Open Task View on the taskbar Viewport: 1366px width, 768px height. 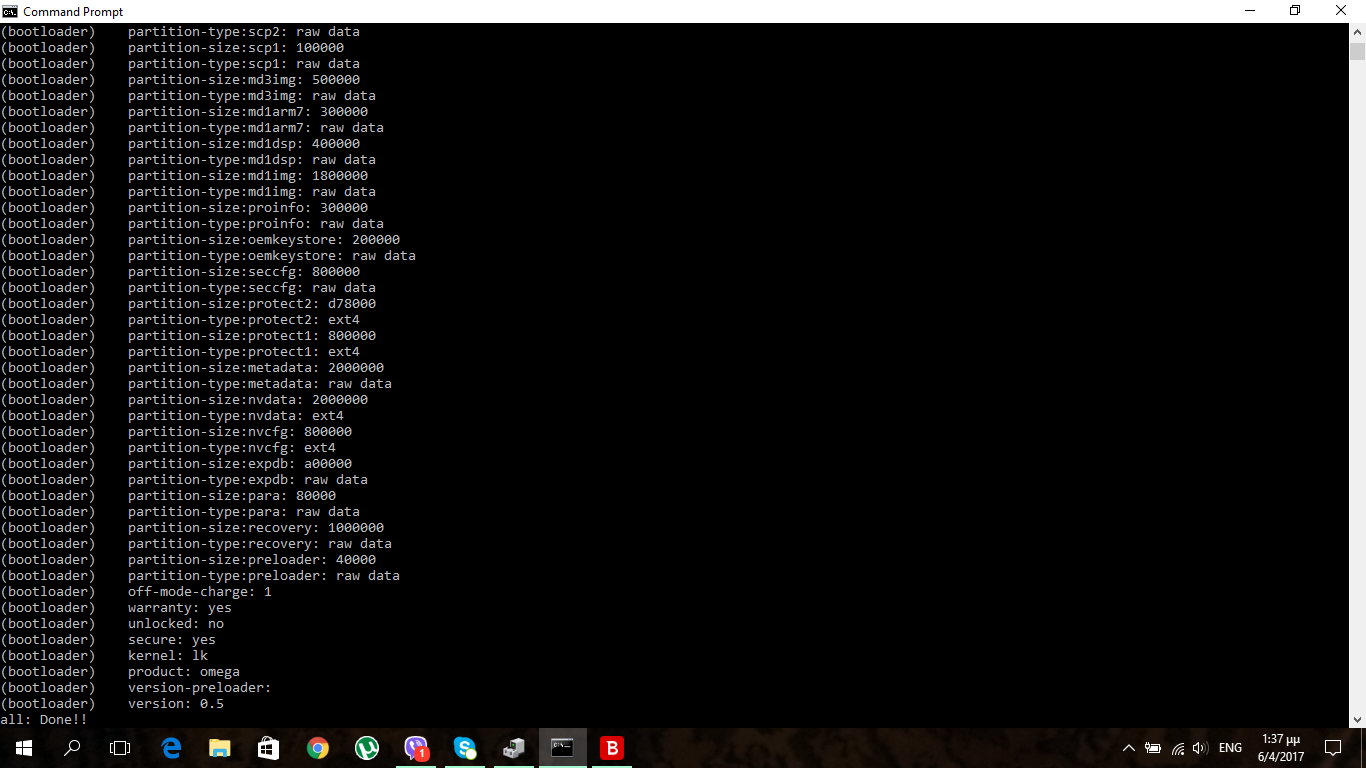(120, 748)
